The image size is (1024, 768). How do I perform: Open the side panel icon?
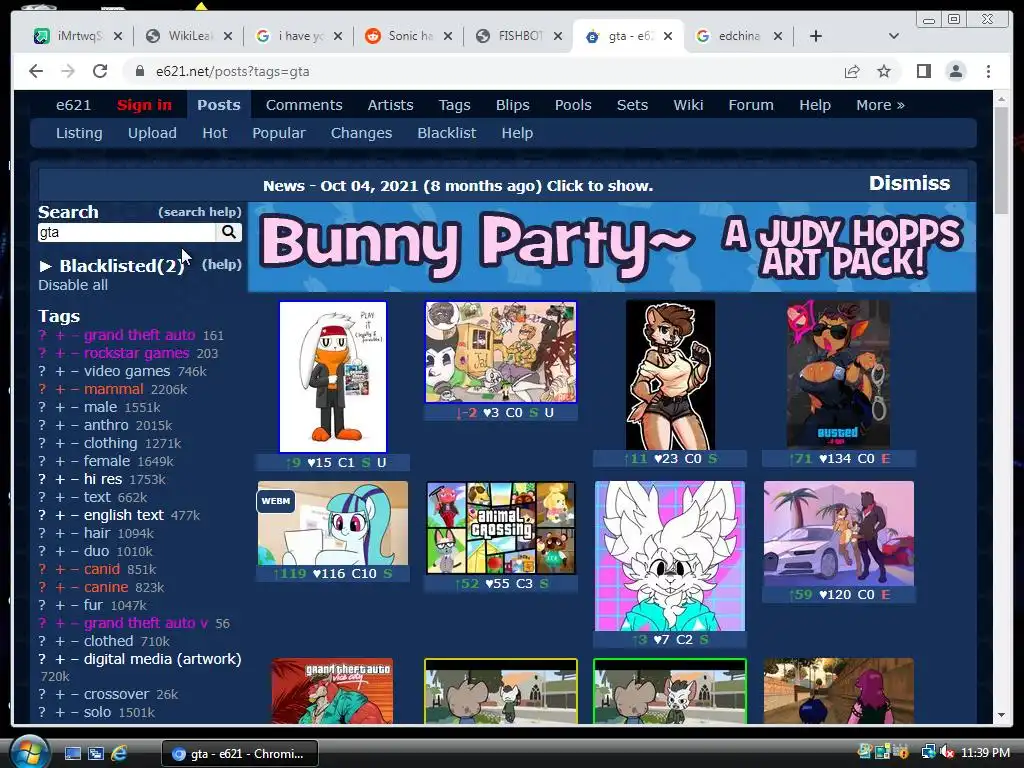point(923,71)
